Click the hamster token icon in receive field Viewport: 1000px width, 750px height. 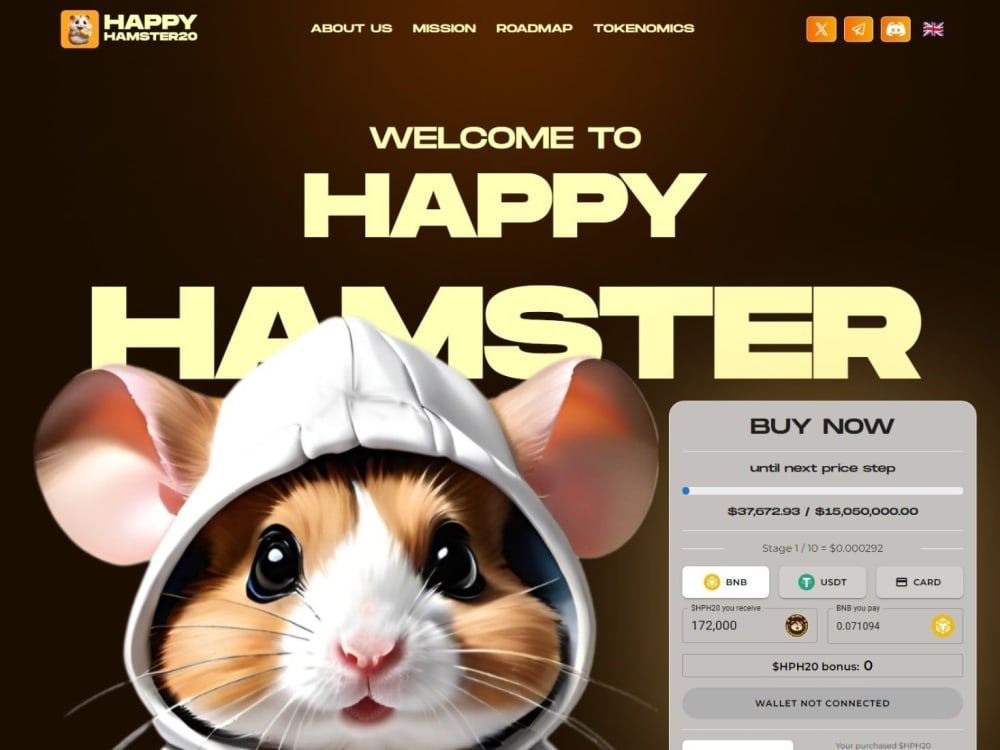797,626
